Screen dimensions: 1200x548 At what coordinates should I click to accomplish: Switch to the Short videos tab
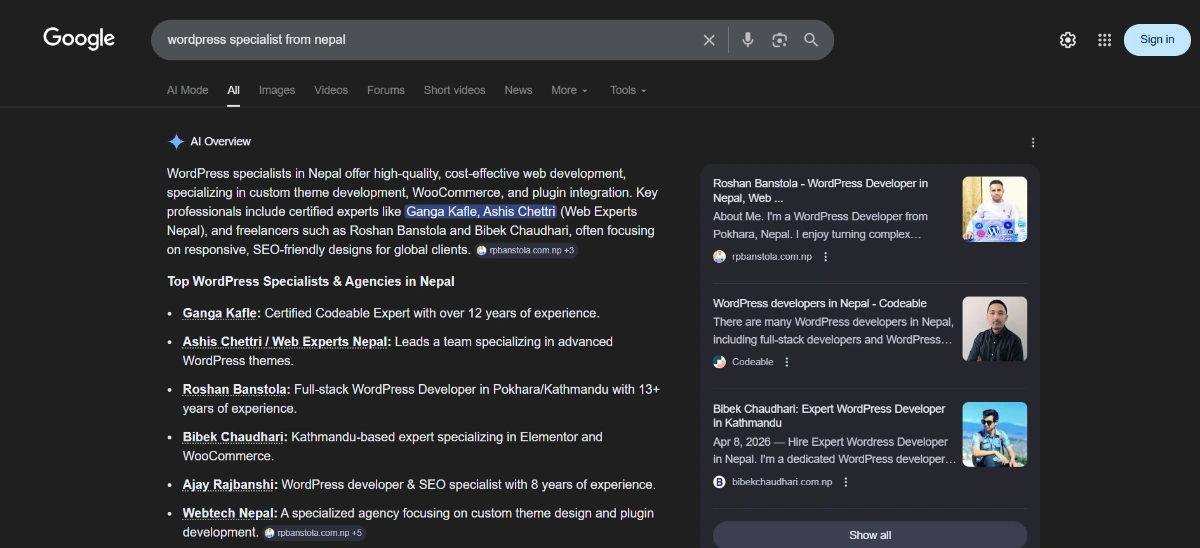[x=454, y=90]
